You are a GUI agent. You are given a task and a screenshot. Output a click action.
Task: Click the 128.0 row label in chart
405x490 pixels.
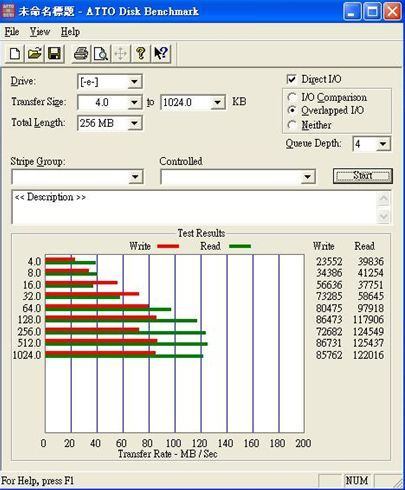[x=29, y=320]
